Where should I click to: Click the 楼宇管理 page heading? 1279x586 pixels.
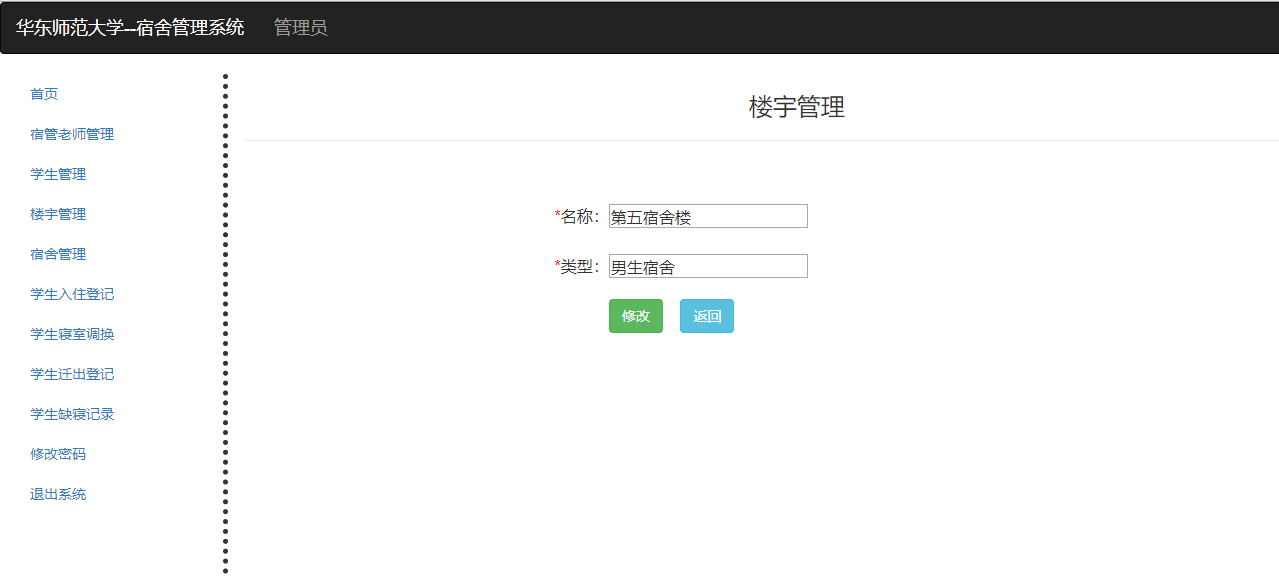pyautogui.click(x=797, y=107)
